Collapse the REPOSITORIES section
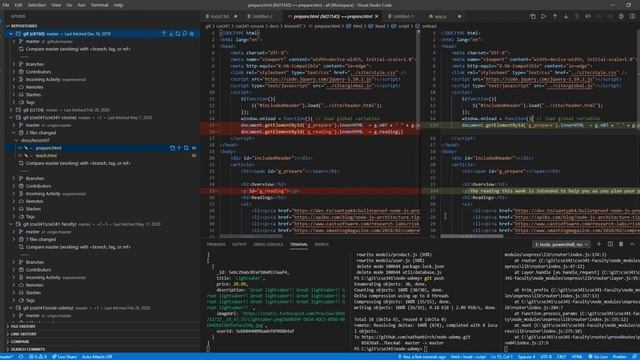Screen dimensions: 640x360 tap(102, 26)
